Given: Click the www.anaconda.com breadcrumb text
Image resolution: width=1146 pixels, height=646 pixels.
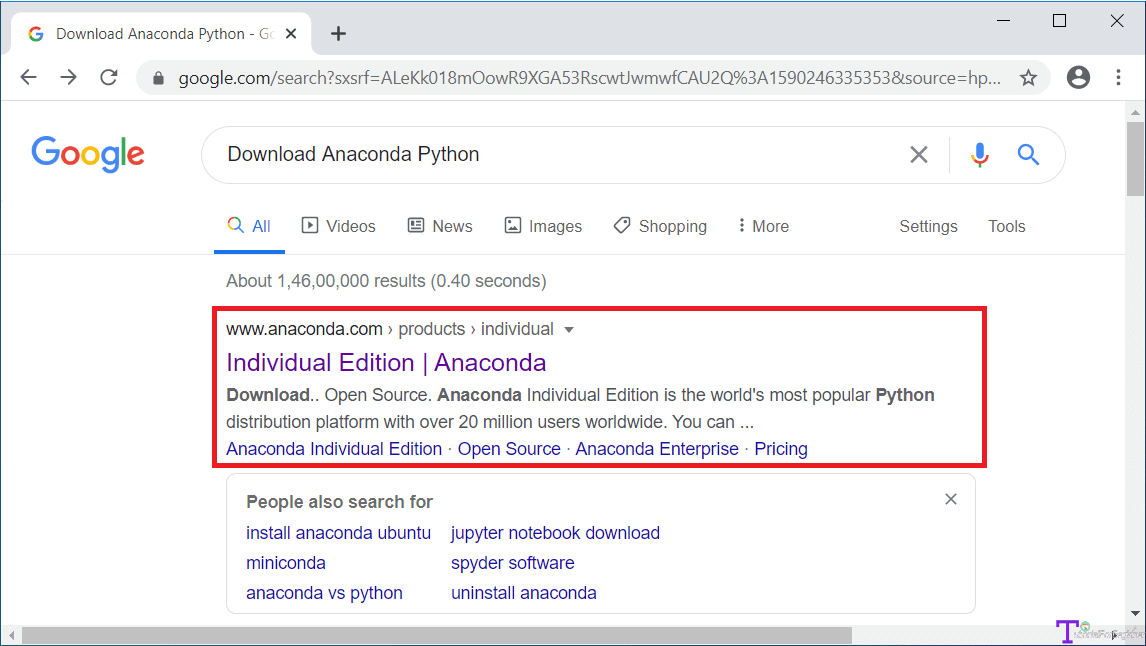Looking at the screenshot, I should click(304, 330).
